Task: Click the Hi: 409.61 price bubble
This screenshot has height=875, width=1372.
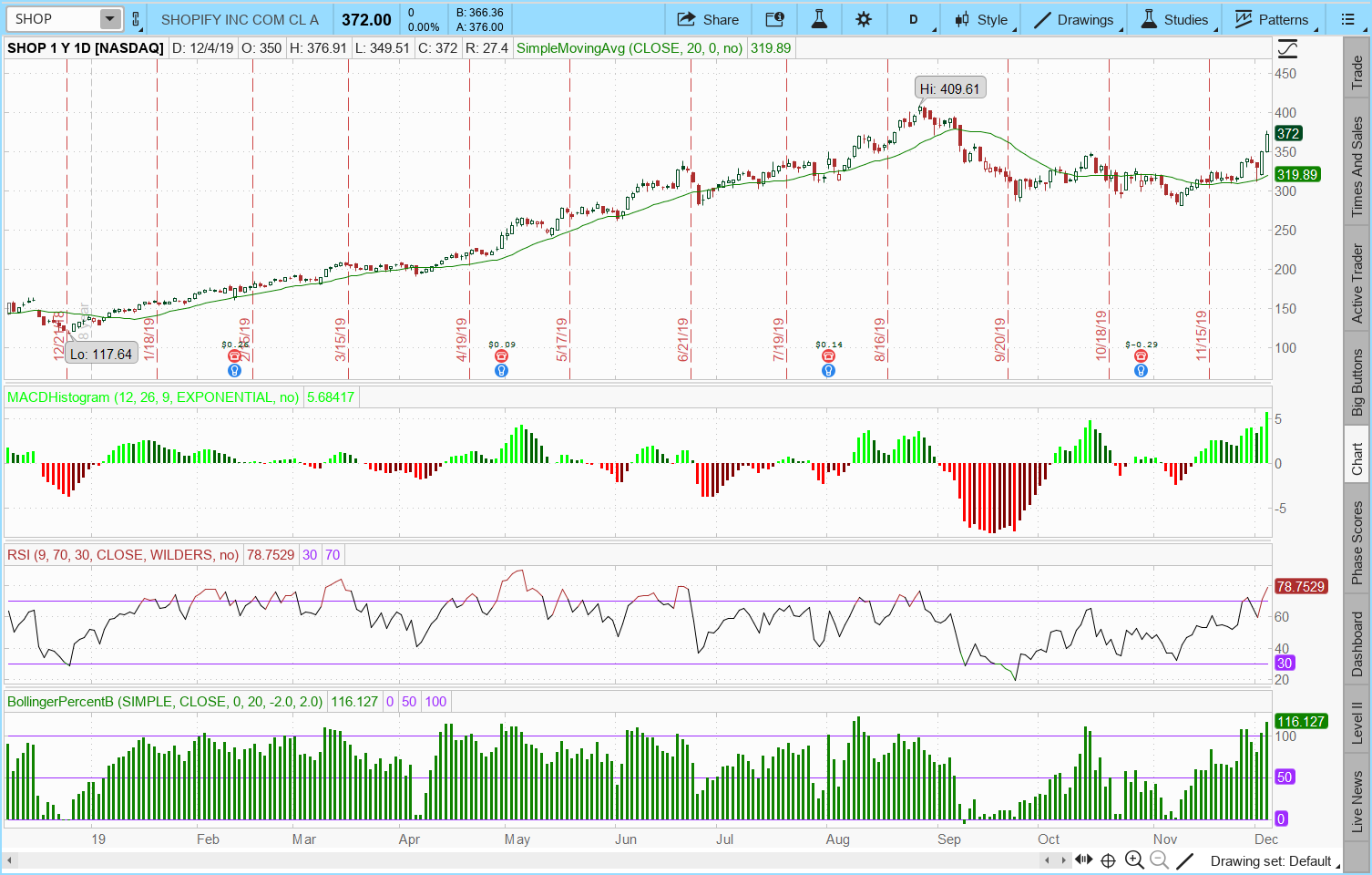Action: [949, 88]
